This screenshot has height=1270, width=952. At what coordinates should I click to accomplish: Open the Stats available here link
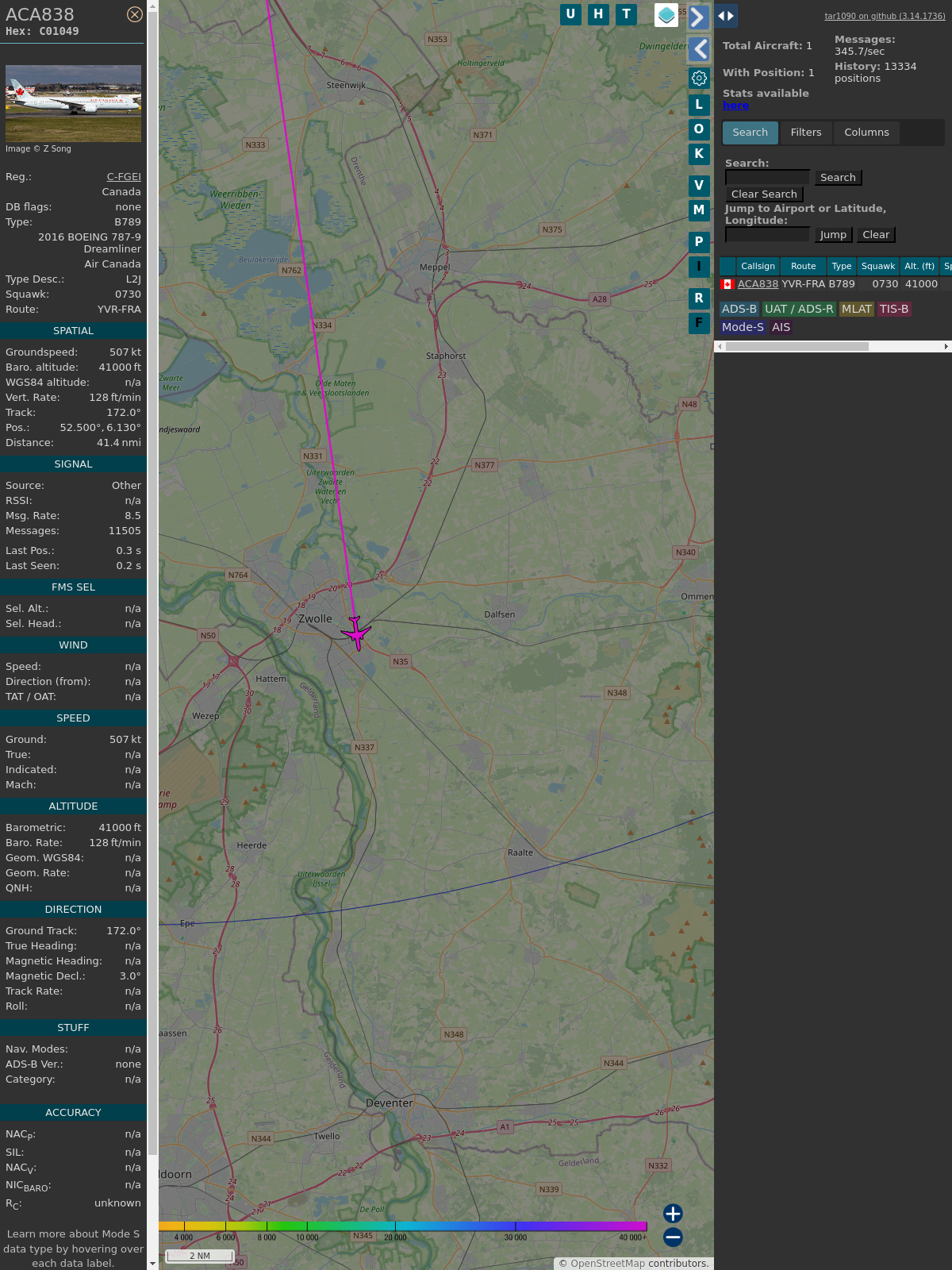click(x=735, y=106)
